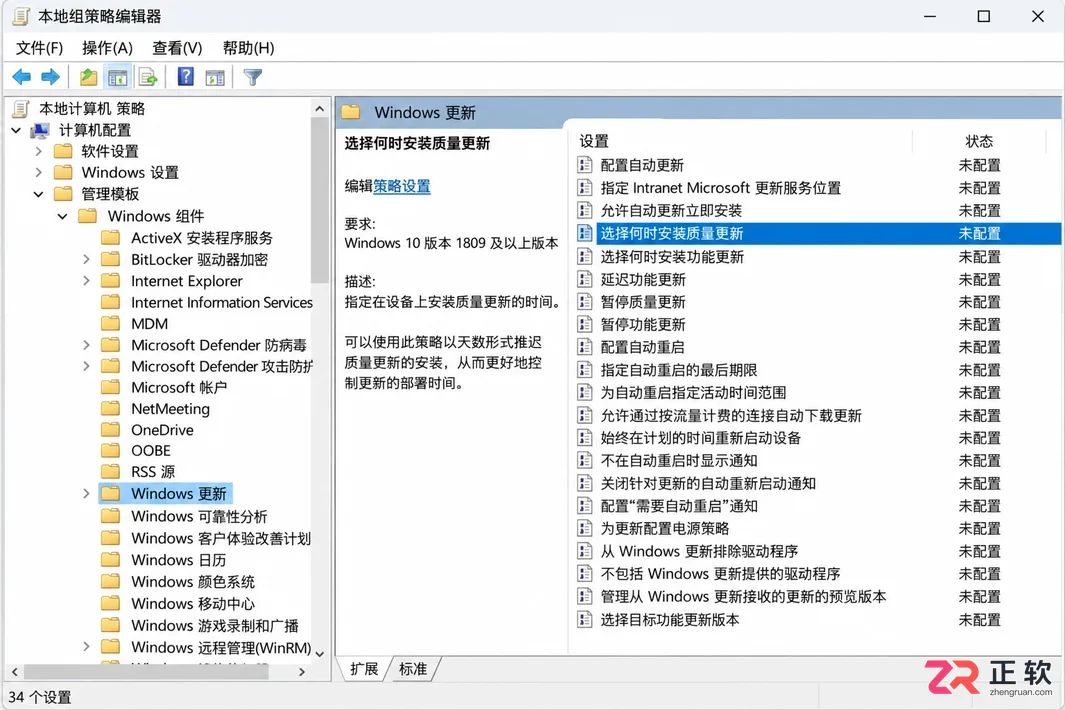1065x710 pixels.
Task: Collapse the 管理模板 tree node
Action: click(x=39, y=194)
